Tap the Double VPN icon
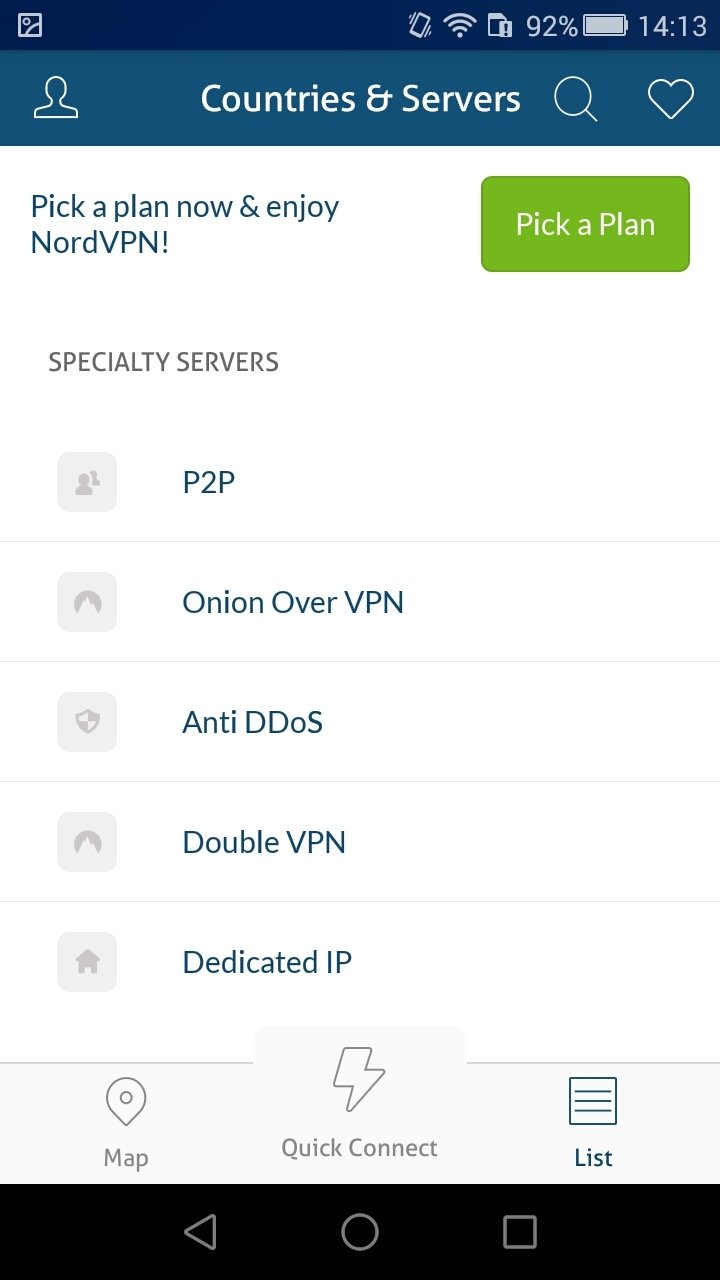 87,842
